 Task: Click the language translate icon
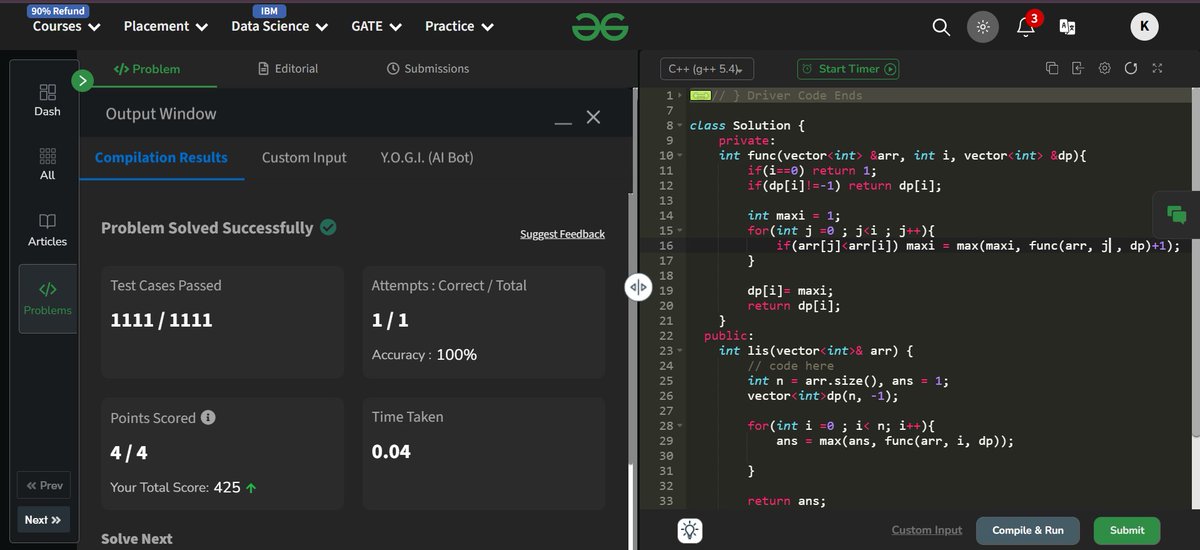point(1068,27)
